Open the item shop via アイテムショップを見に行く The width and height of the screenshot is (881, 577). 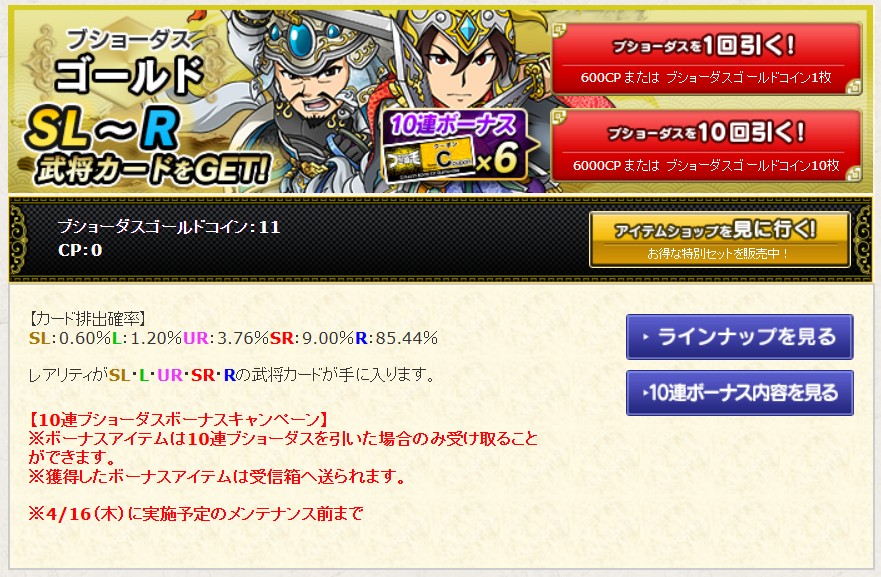click(720, 239)
